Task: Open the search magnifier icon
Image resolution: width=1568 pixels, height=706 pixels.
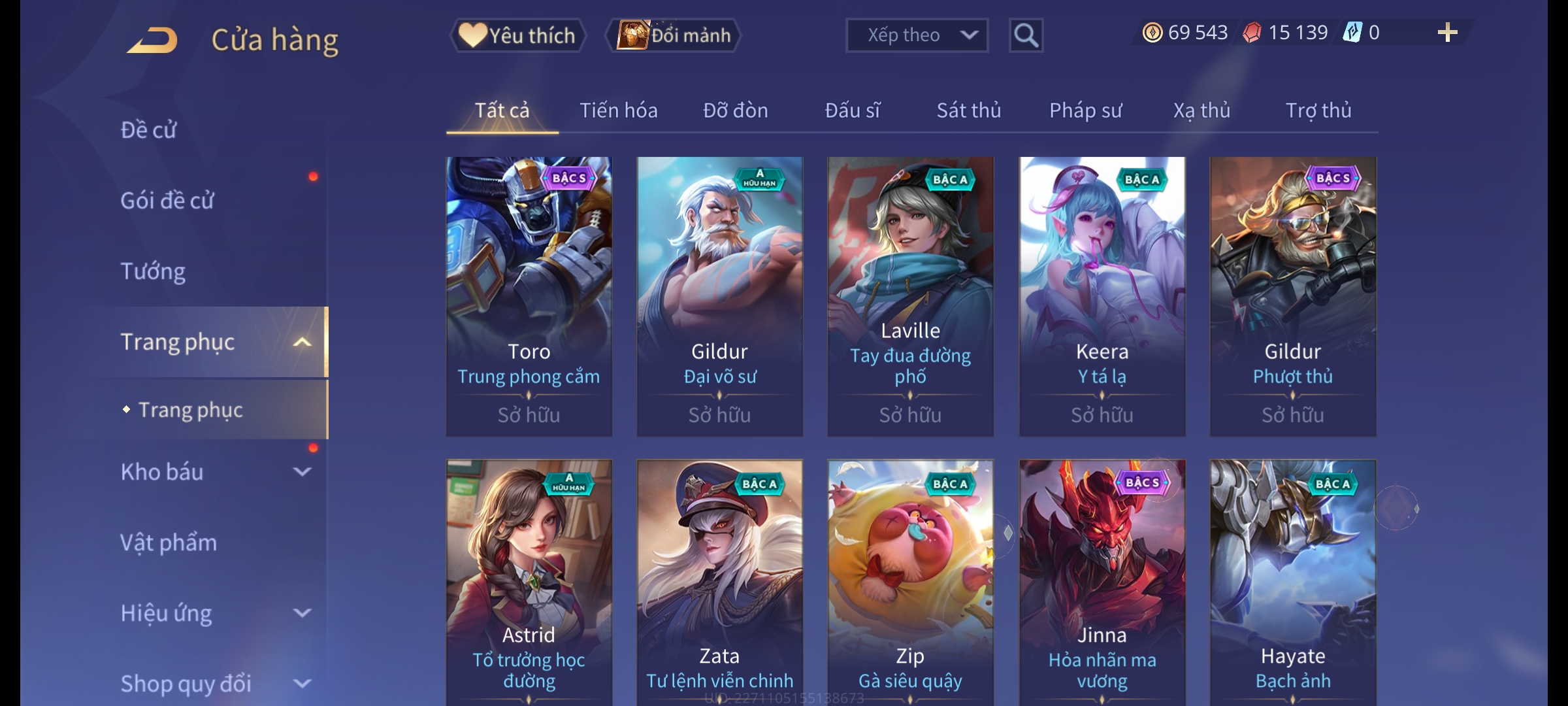Action: pyautogui.click(x=1026, y=35)
